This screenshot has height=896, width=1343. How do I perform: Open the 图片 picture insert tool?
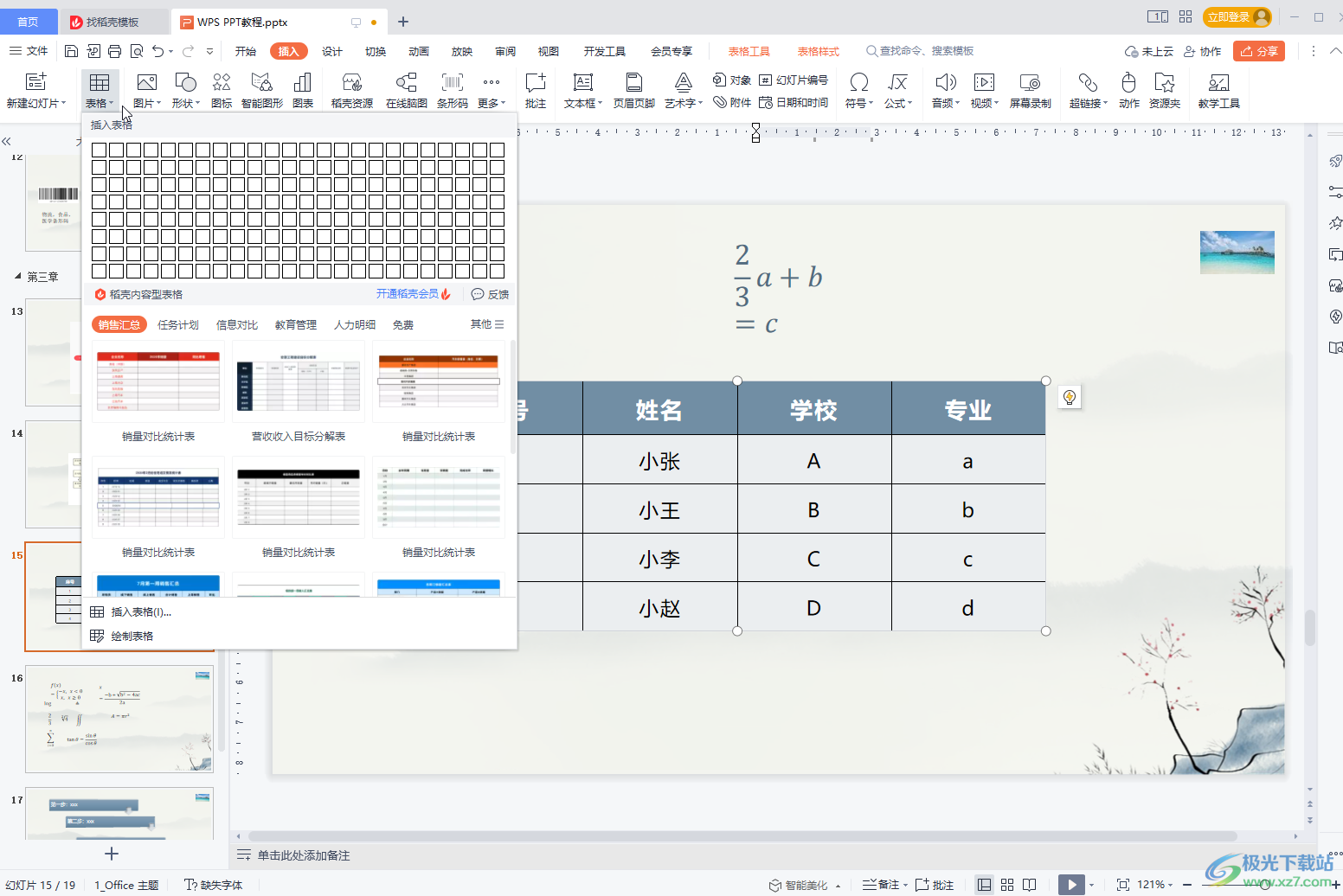point(147,90)
